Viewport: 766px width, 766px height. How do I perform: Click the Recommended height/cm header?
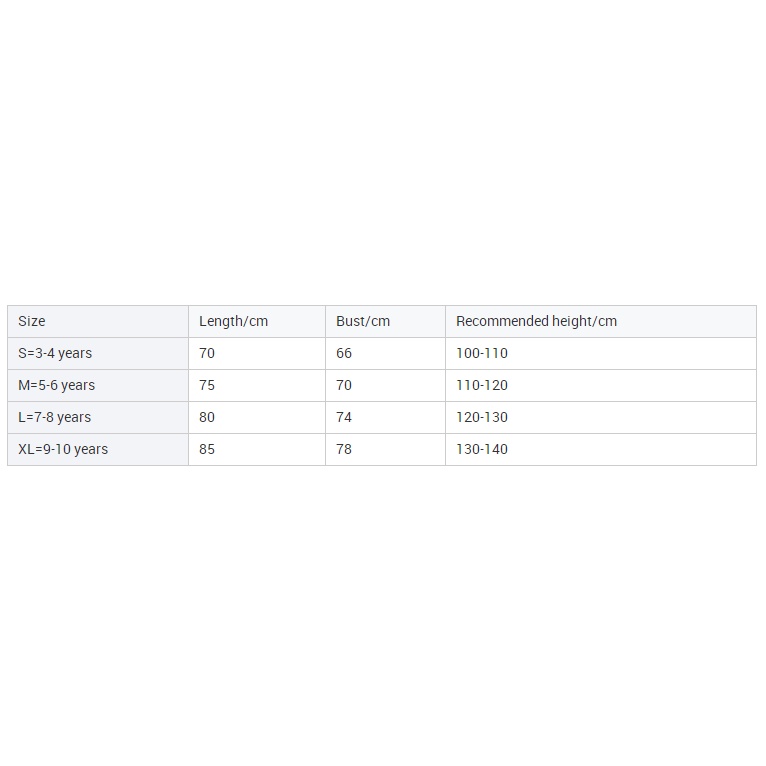point(536,321)
